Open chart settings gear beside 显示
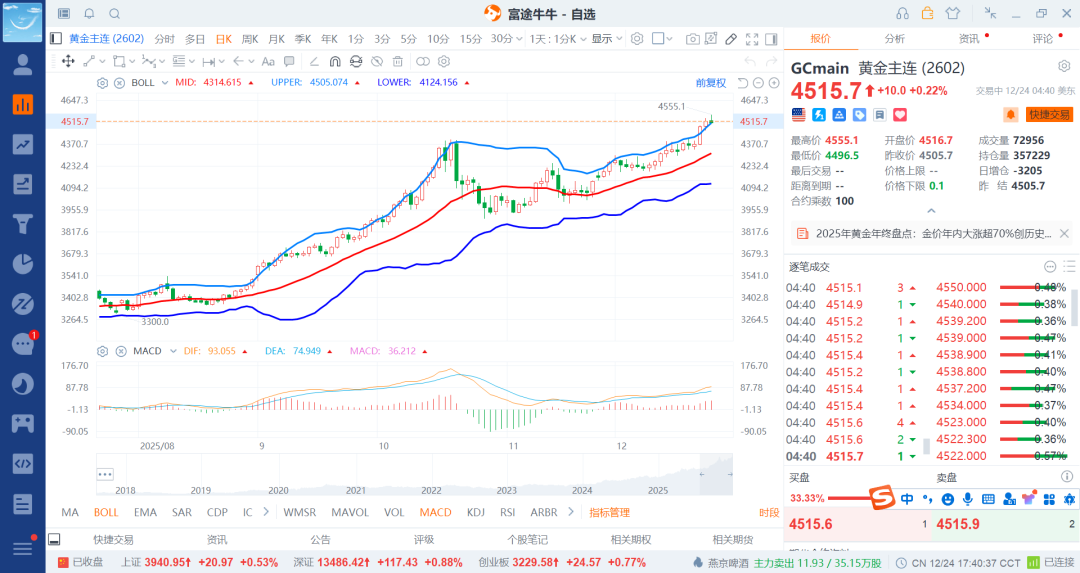 (x=637, y=39)
